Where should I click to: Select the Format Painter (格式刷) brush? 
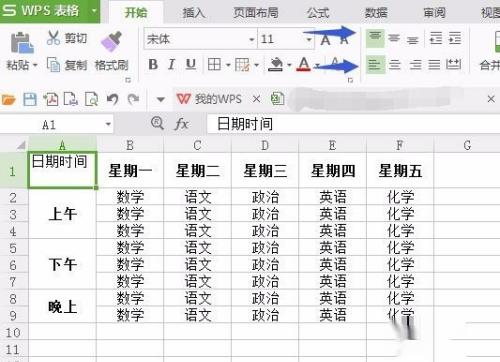[112, 41]
